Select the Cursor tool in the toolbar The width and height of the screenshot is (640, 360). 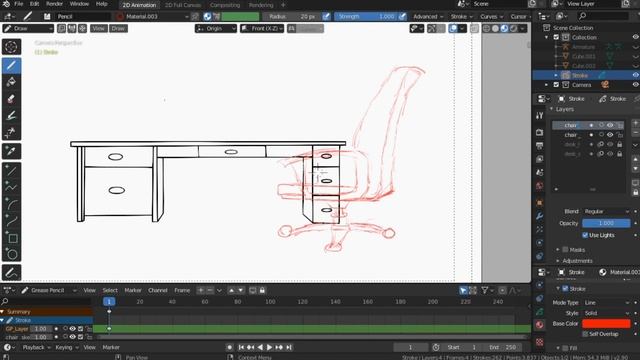coord(11,47)
